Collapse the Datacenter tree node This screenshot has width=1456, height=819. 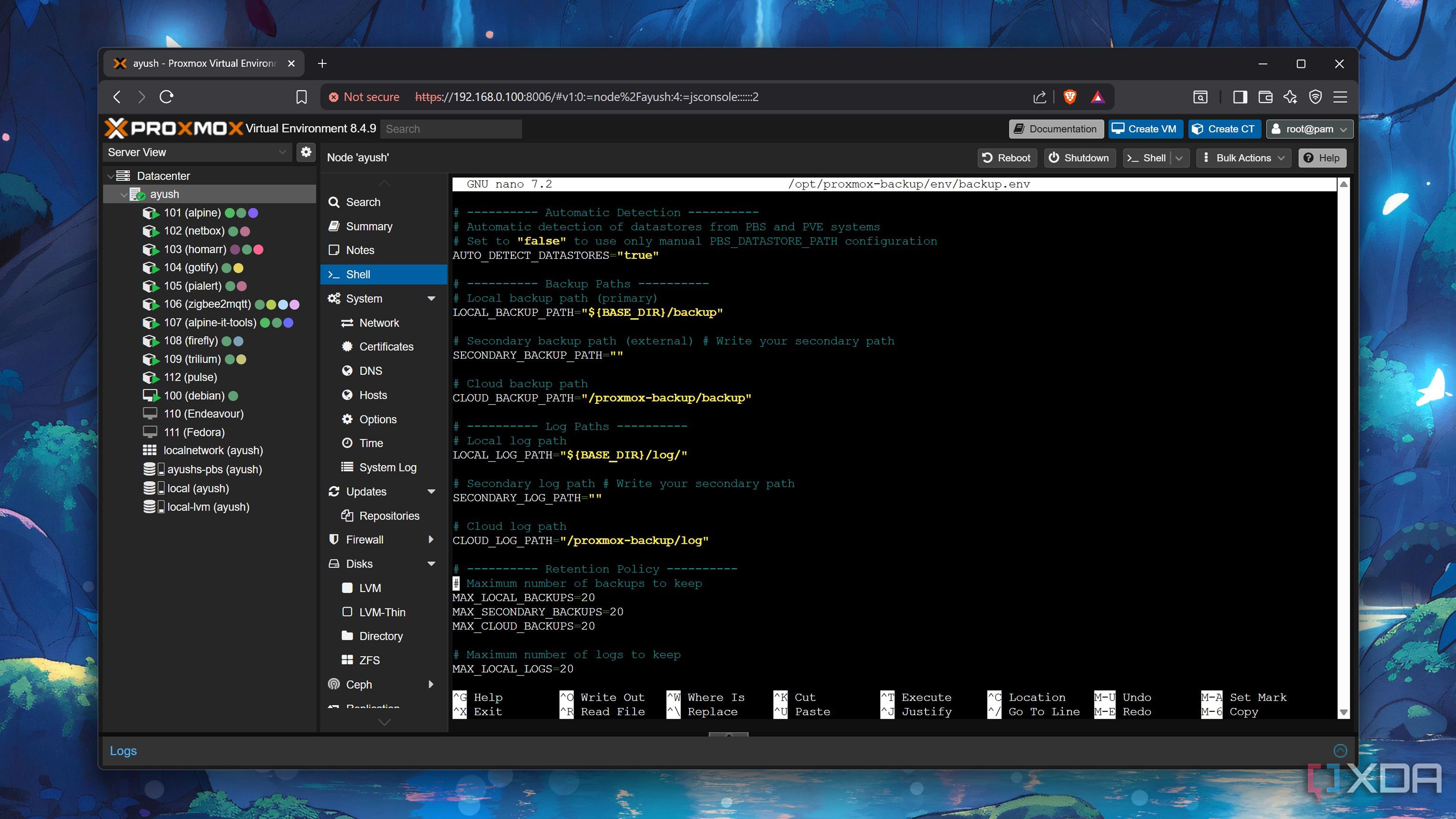[110, 176]
